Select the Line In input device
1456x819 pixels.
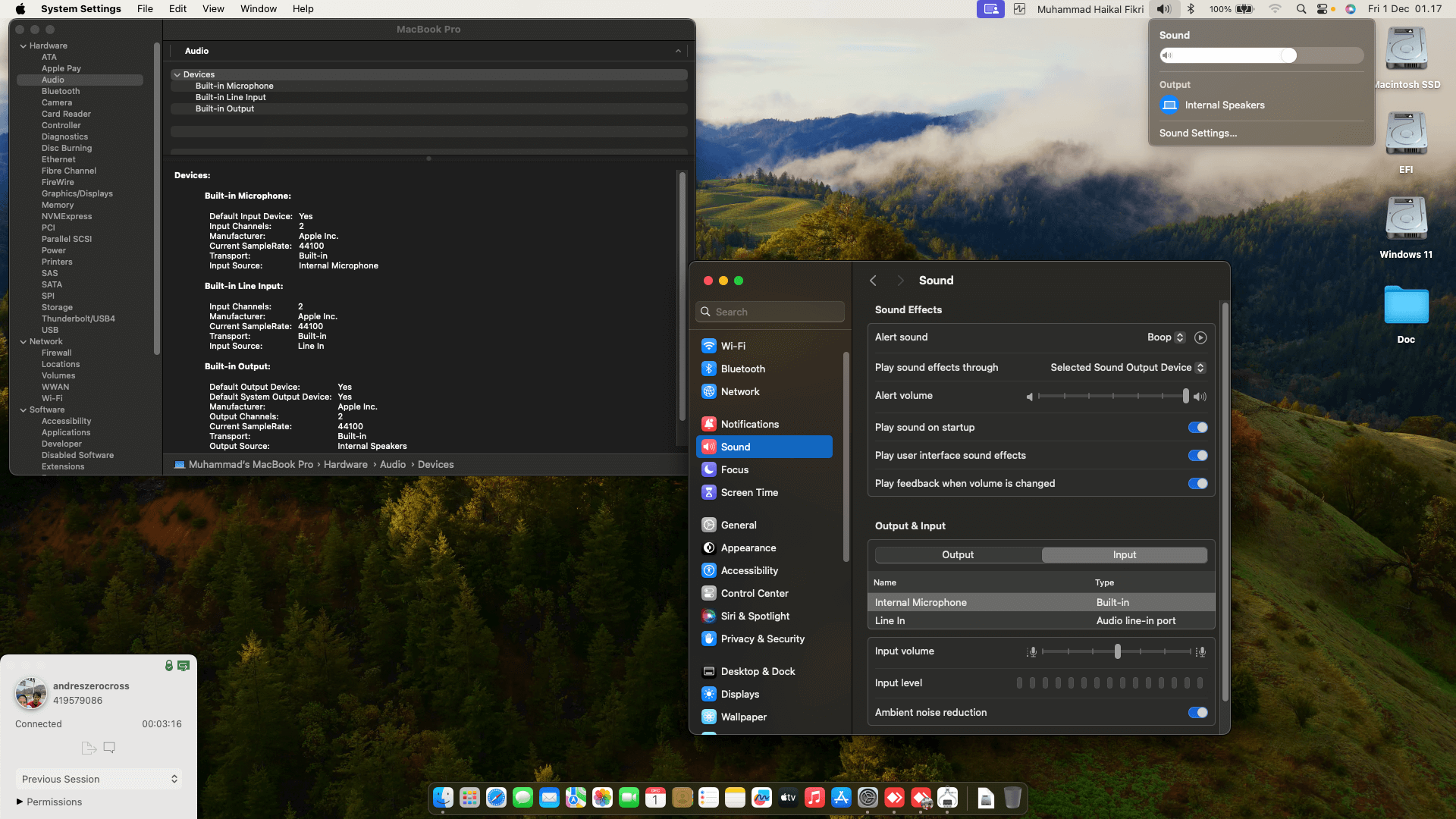[890, 620]
